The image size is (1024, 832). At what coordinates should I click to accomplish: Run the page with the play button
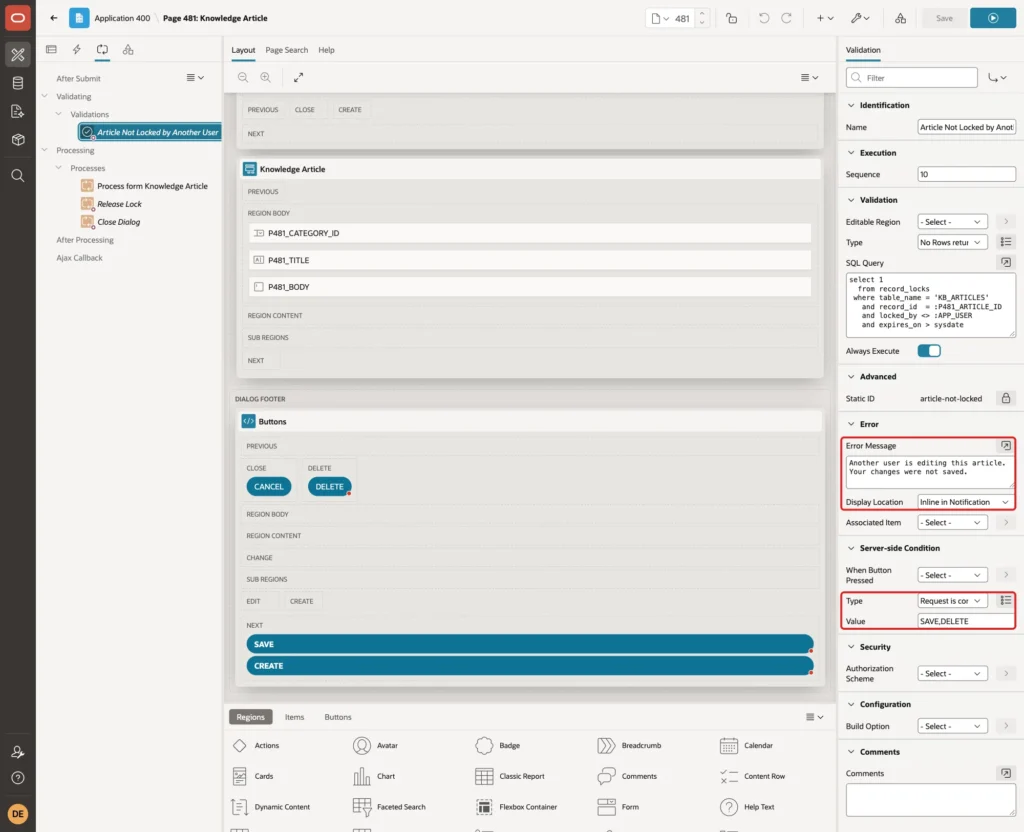pos(993,18)
